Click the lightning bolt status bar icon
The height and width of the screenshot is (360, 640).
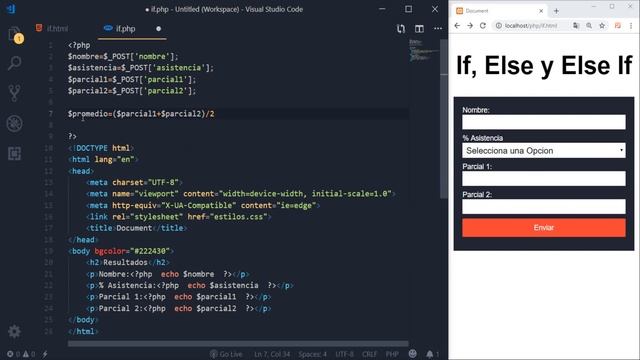tap(45, 354)
